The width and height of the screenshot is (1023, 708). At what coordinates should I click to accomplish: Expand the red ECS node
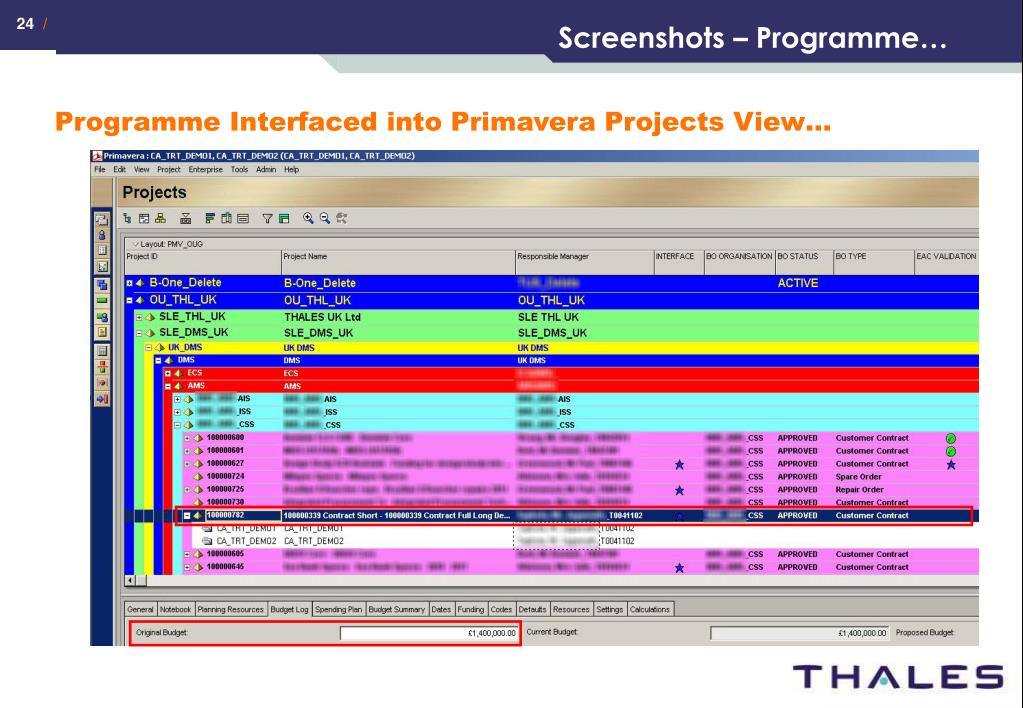(x=168, y=373)
